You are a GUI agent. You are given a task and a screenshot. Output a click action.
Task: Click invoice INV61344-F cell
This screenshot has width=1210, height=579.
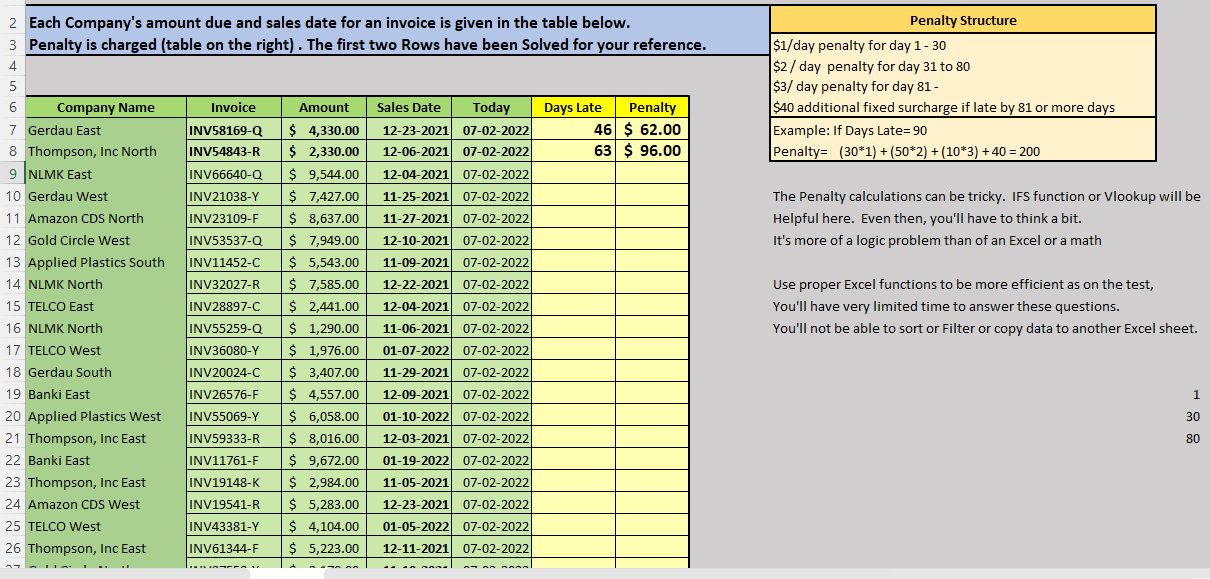[x=233, y=548]
